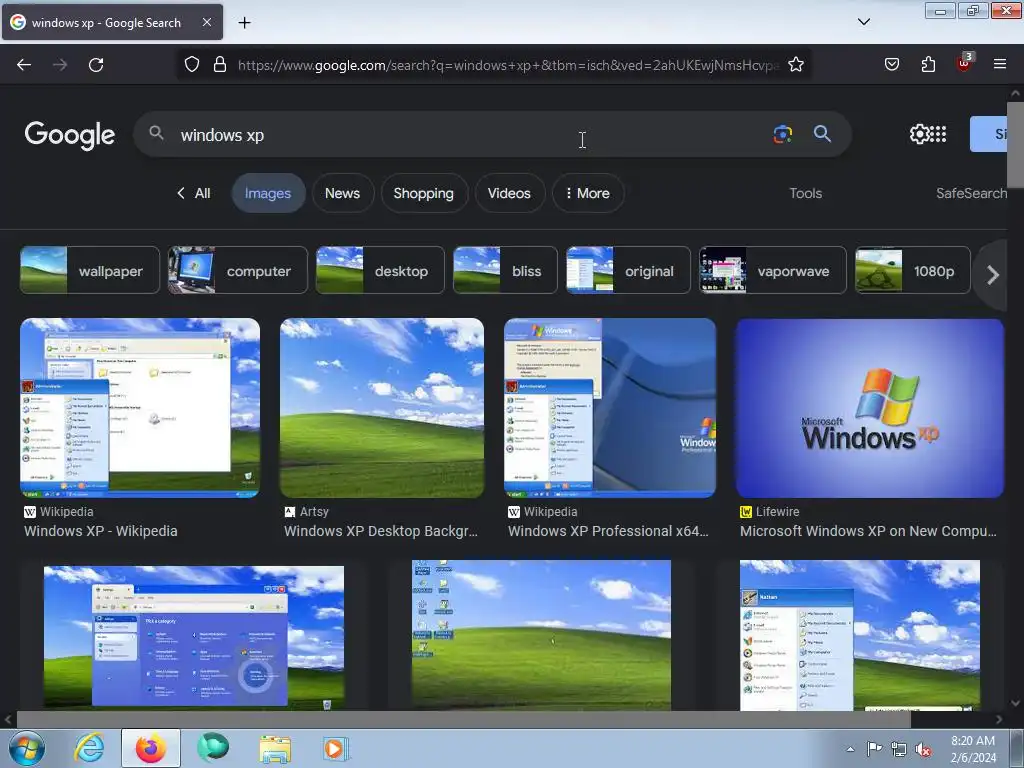The height and width of the screenshot is (768, 1024).
Task: Click the vertical scrollbar thumb
Action: click(x=1015, y=143)
